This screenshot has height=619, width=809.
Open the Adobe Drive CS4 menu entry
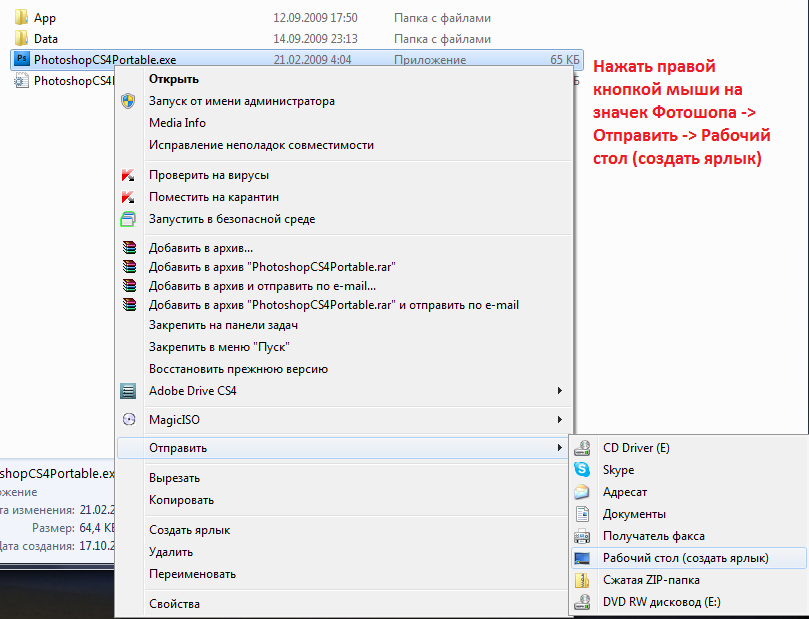192,391
